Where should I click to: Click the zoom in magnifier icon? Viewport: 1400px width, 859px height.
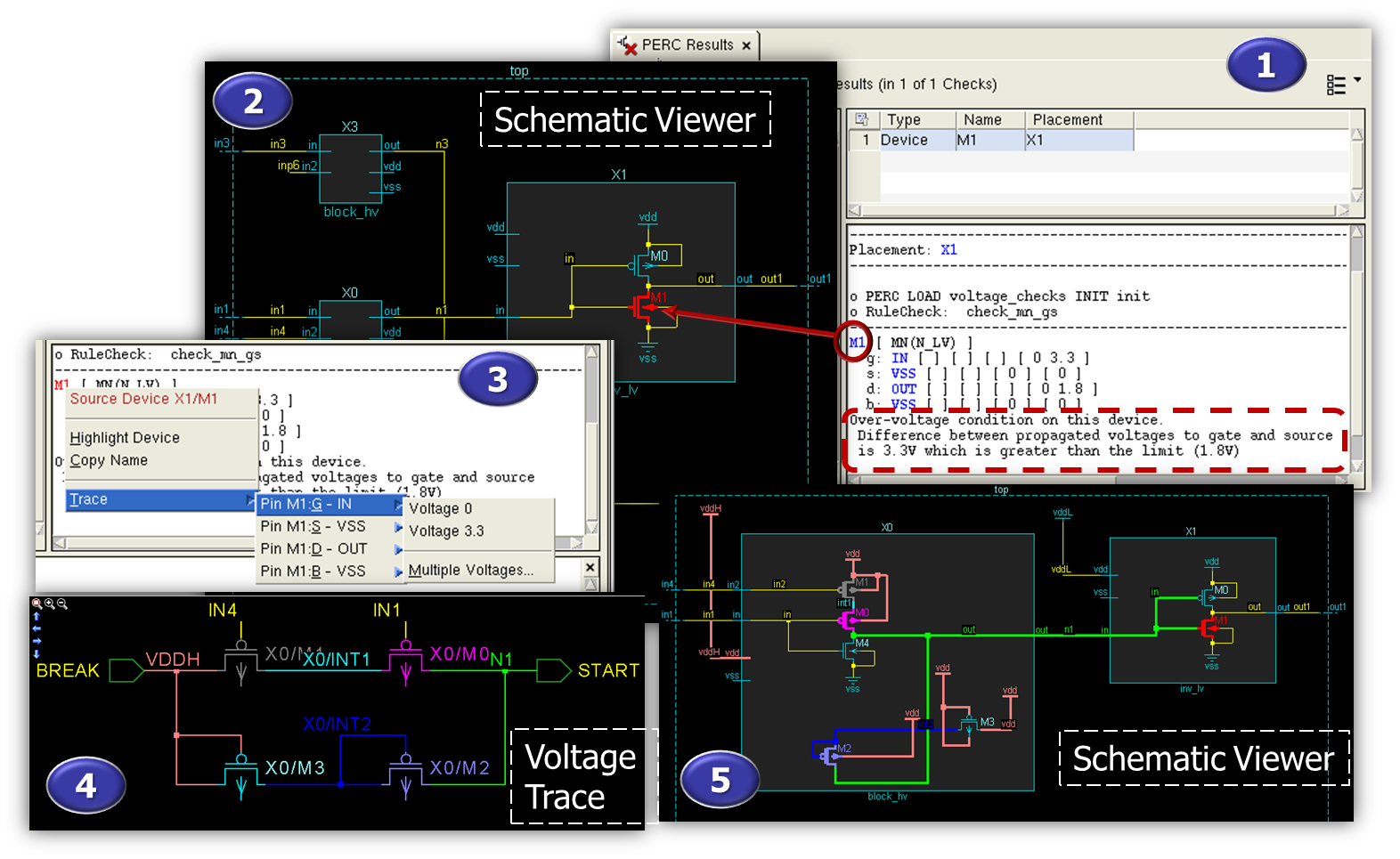pyautogui.click(x=49, y=604)
